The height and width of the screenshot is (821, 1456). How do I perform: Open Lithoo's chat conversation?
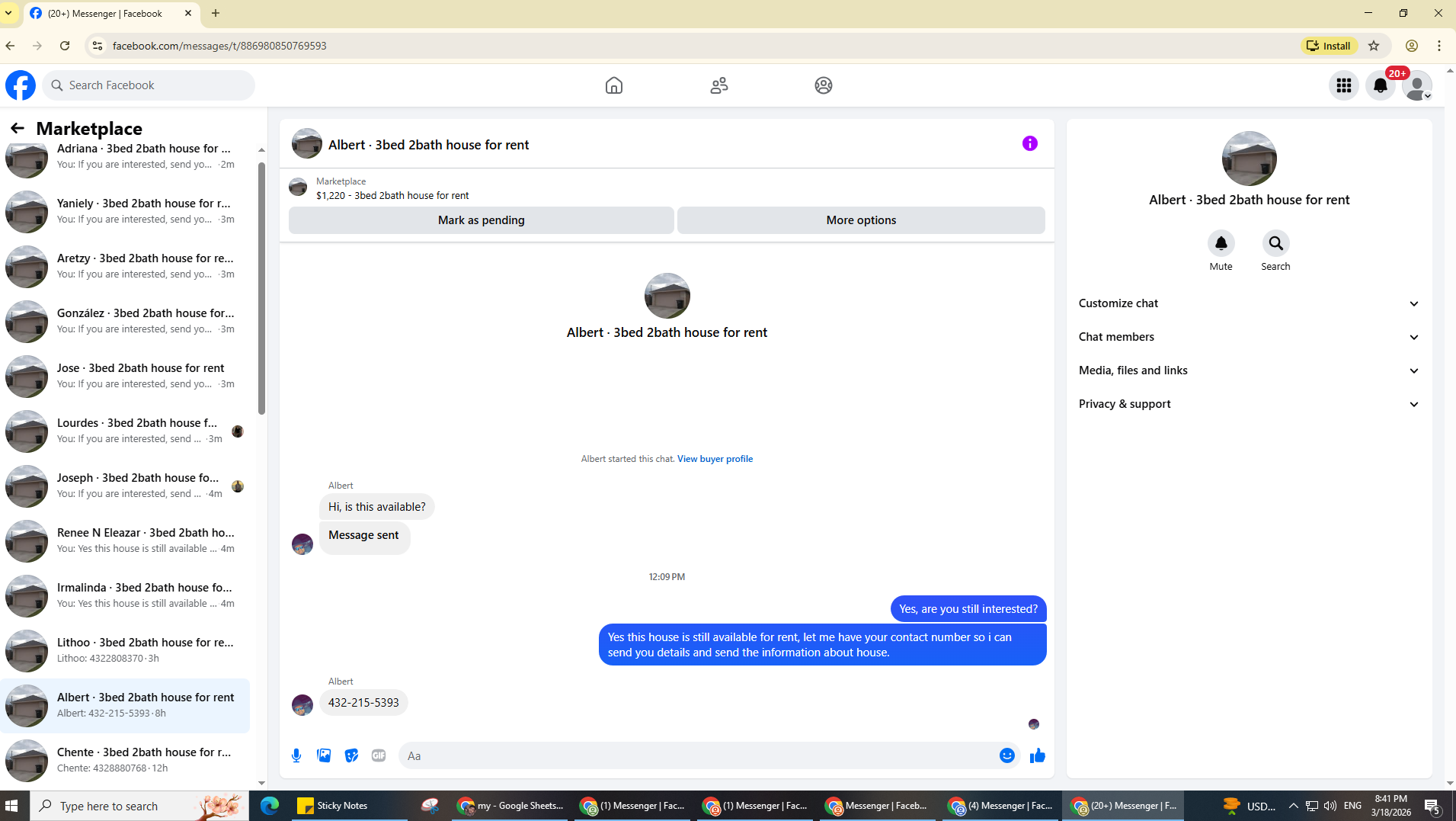coord(125,650)
